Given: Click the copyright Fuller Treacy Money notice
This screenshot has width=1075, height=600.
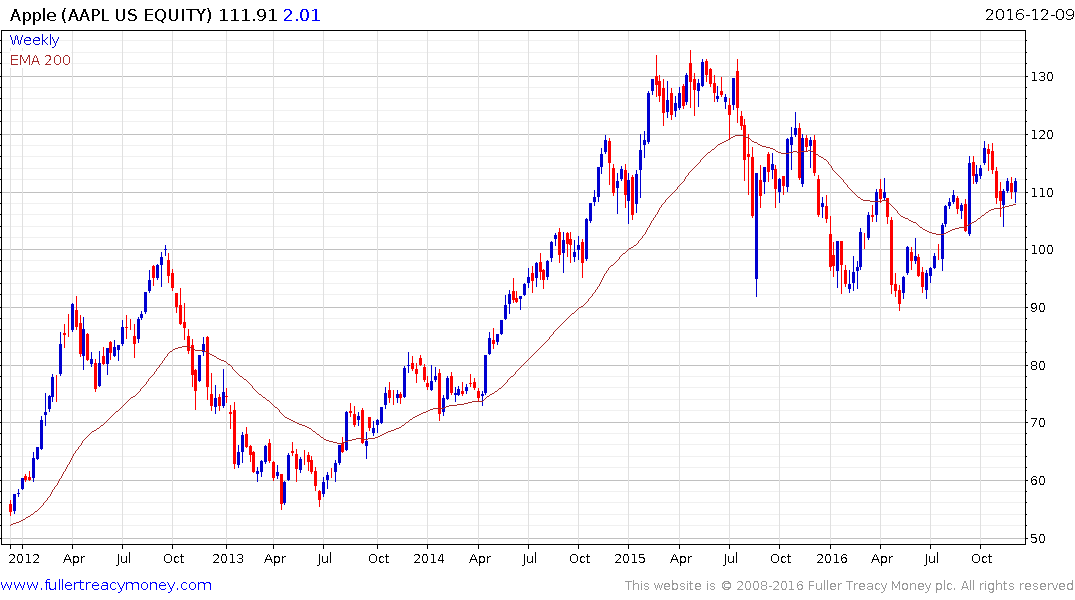Looking at the screenshot, I should (x=849, y=586).
